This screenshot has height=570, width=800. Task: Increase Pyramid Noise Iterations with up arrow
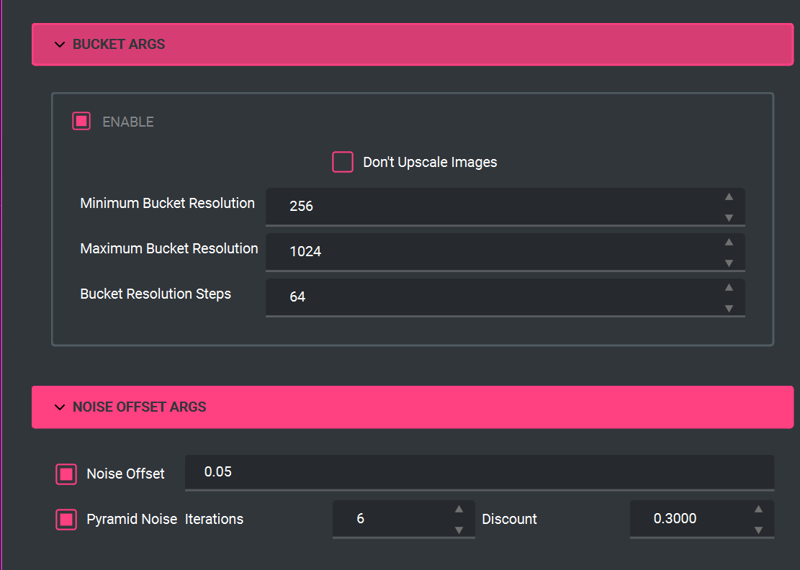pyautogui.click(x=459, y=509)
